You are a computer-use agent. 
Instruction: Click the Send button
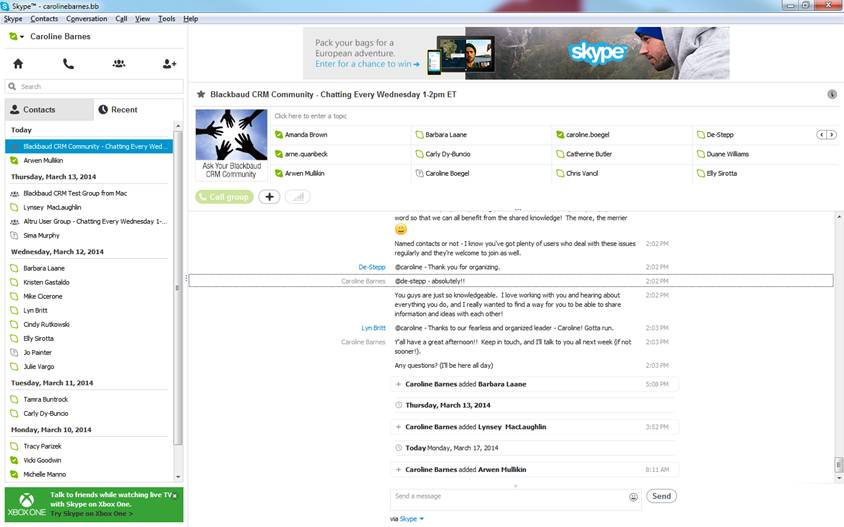pos(662,496)
